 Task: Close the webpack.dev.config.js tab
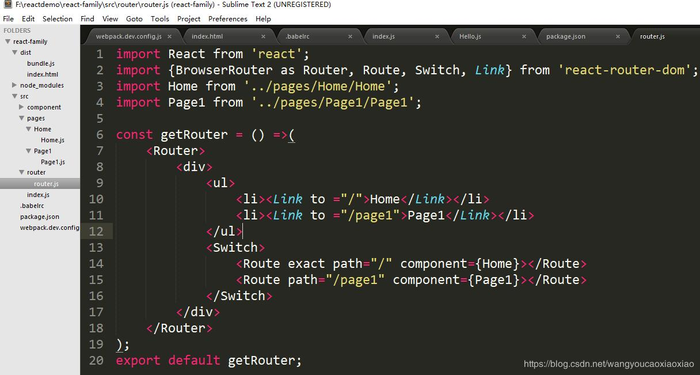pos(169,37)
